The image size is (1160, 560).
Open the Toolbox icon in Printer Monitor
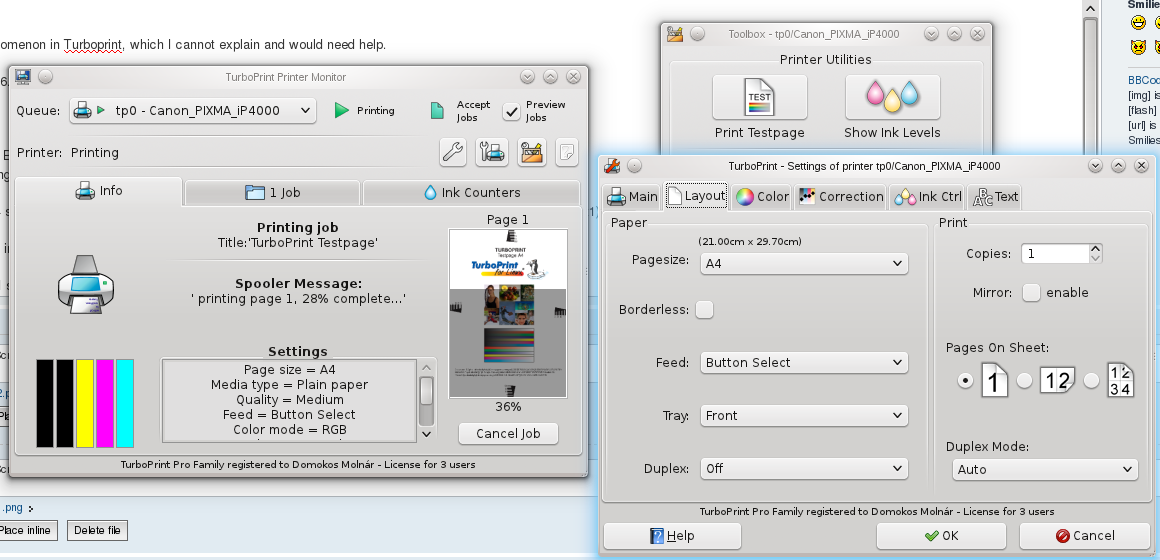coord(531,152)
